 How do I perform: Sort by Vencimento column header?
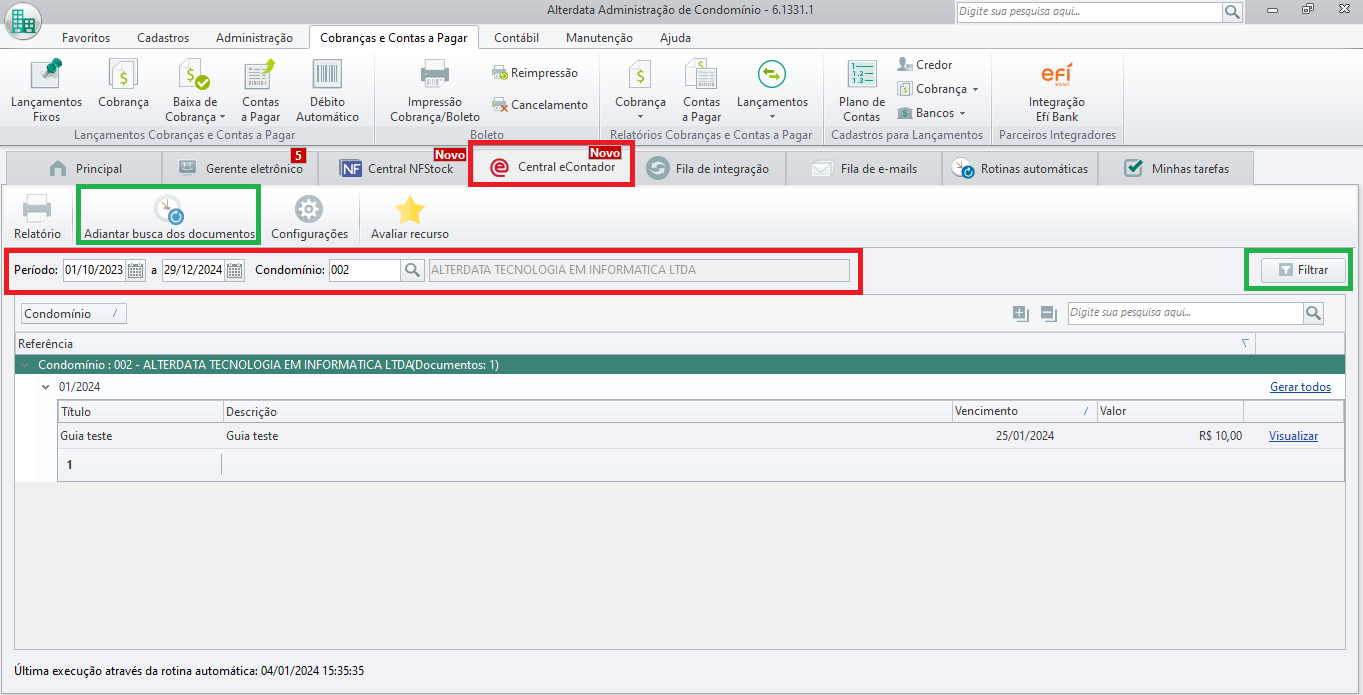point(1024,411)
